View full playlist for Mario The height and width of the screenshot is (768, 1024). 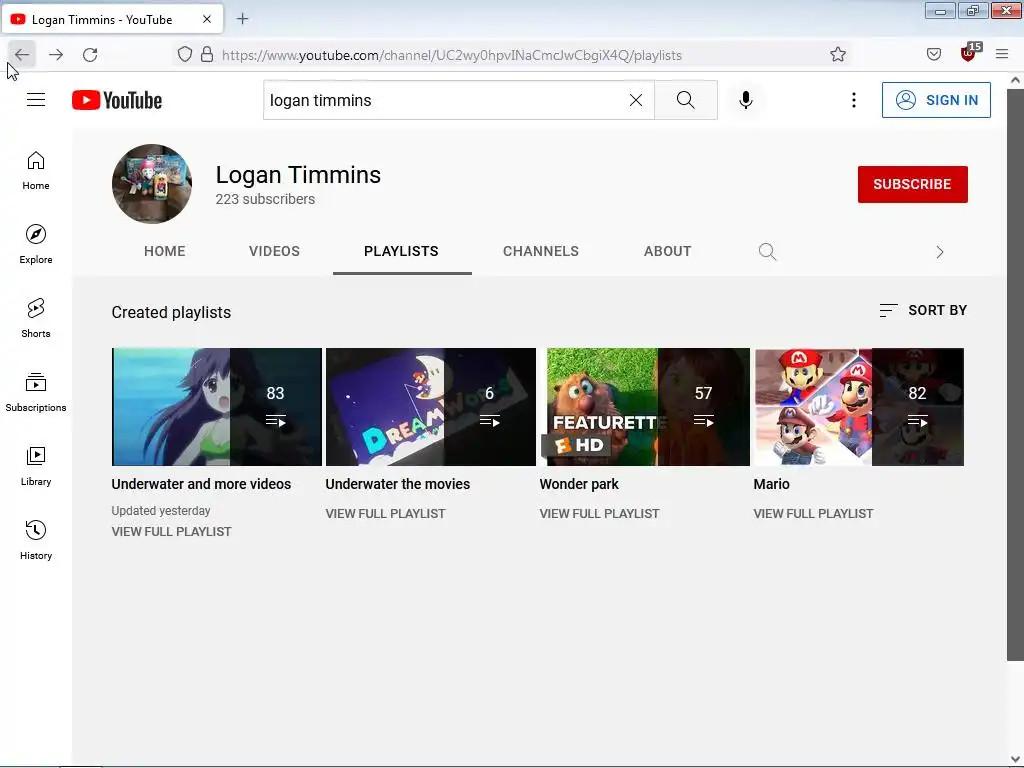[x=813, y=514]
